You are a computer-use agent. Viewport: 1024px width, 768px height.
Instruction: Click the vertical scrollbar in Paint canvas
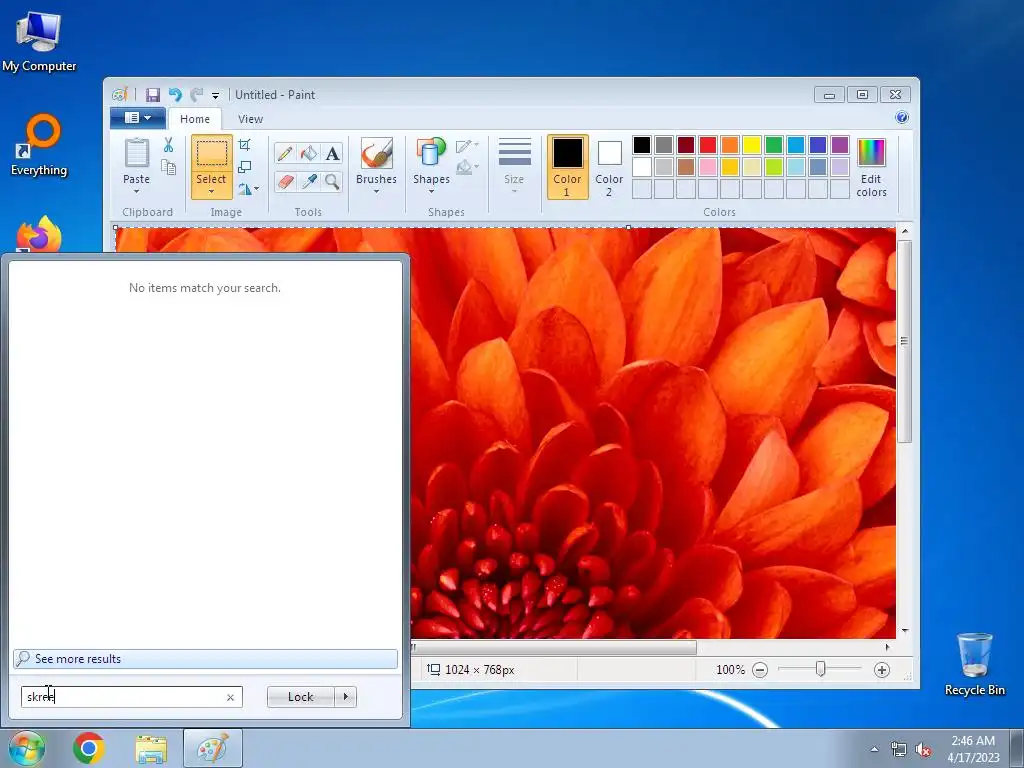pyautogui.click(x=904, y=341)
